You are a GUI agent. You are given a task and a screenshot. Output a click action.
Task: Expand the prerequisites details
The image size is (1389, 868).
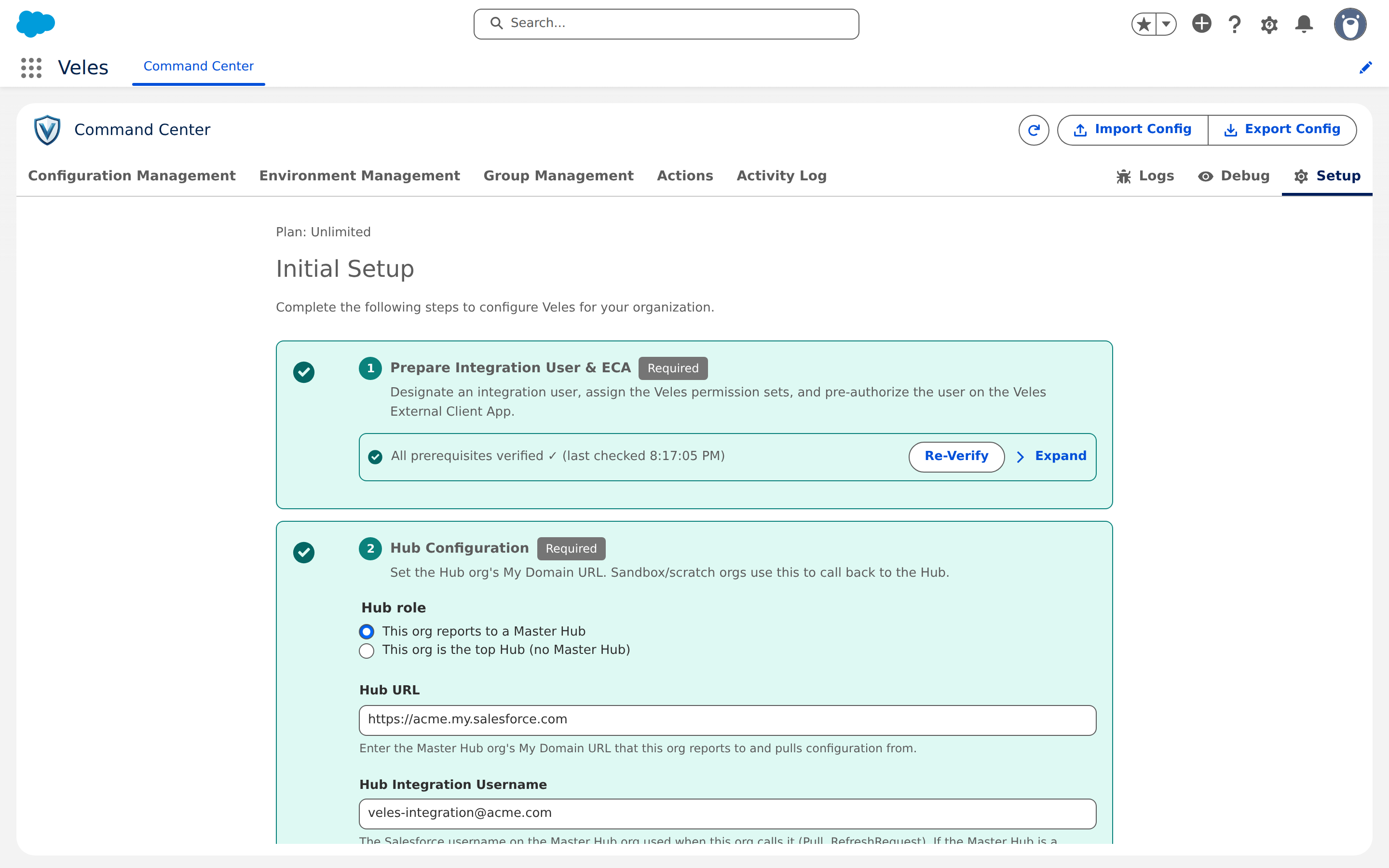click(x=1051, y=456)
